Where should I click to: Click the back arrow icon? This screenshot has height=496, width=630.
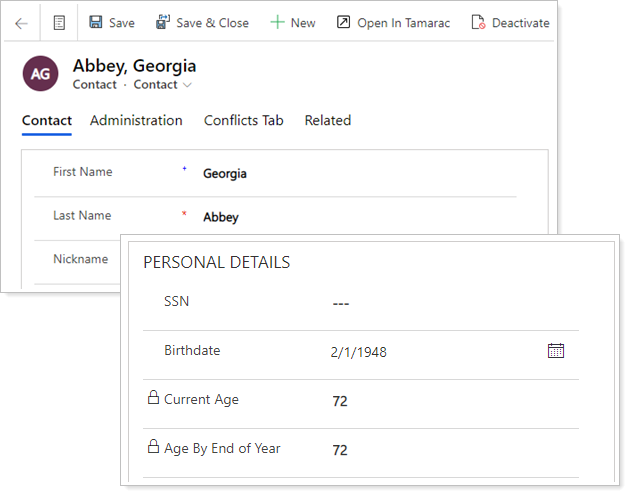(21, 23)
